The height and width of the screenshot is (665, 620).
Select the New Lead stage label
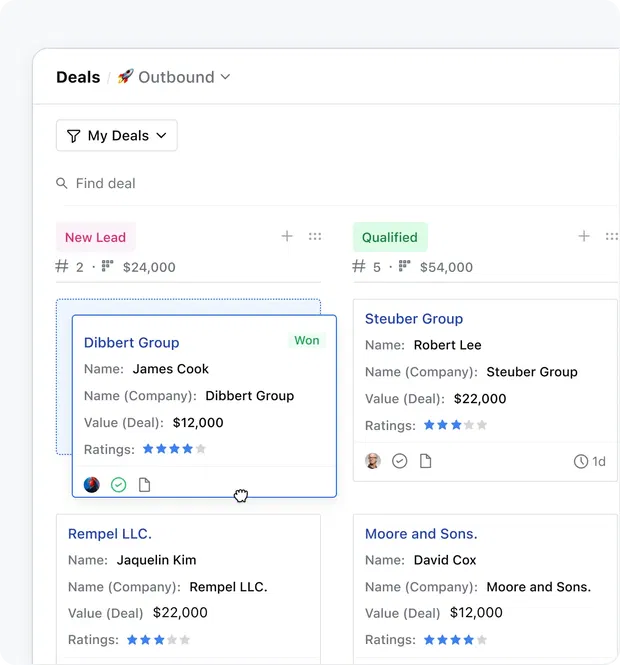coord(95,237)
